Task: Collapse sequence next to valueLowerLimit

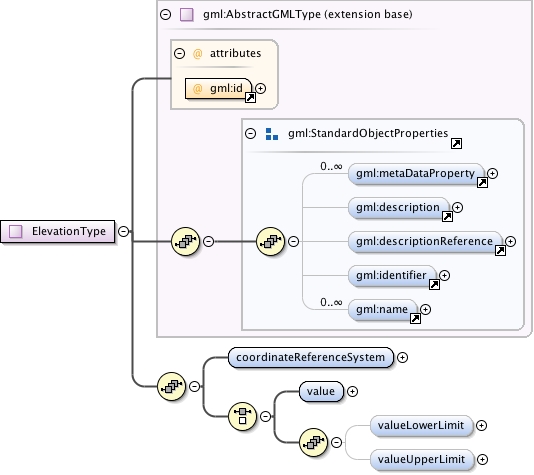Action: point(336,442)
